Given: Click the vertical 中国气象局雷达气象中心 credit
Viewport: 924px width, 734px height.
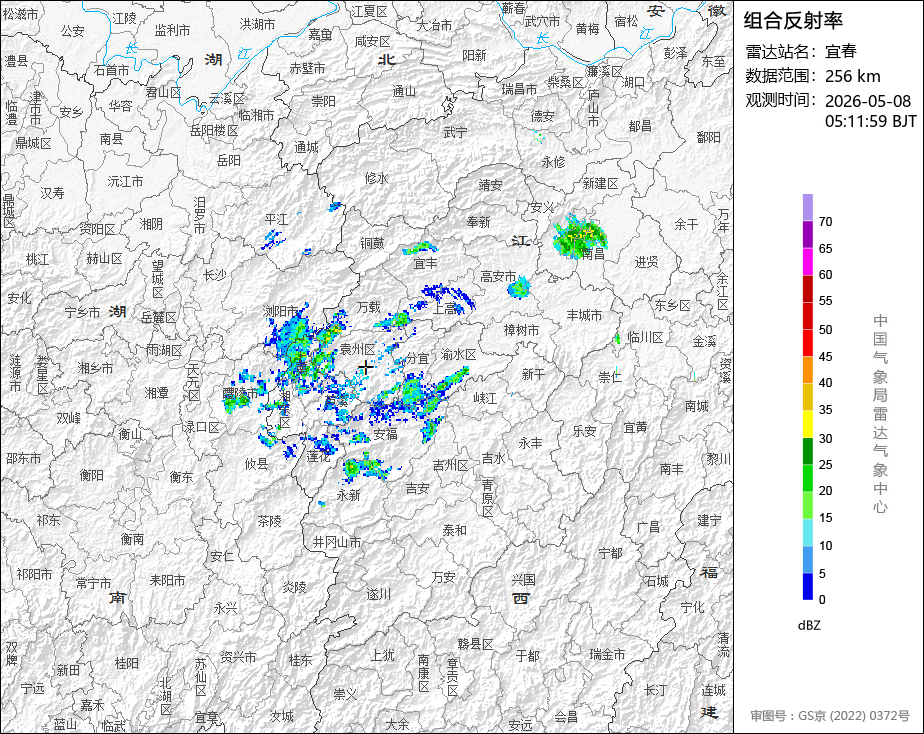Looking at the screenshot, I should (x=880, y=414).
